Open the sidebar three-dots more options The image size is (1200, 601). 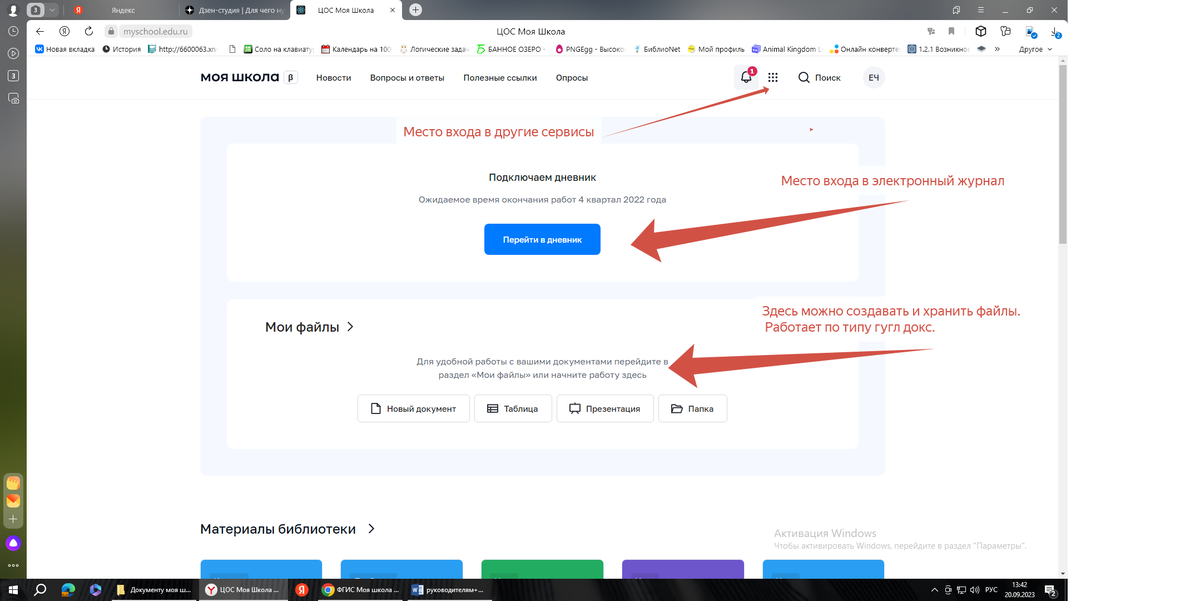click(13, 566)
